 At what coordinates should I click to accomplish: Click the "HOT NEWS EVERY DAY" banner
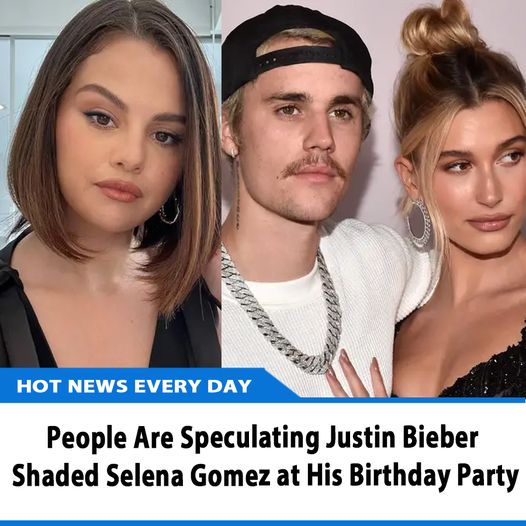tap(134, 386)
